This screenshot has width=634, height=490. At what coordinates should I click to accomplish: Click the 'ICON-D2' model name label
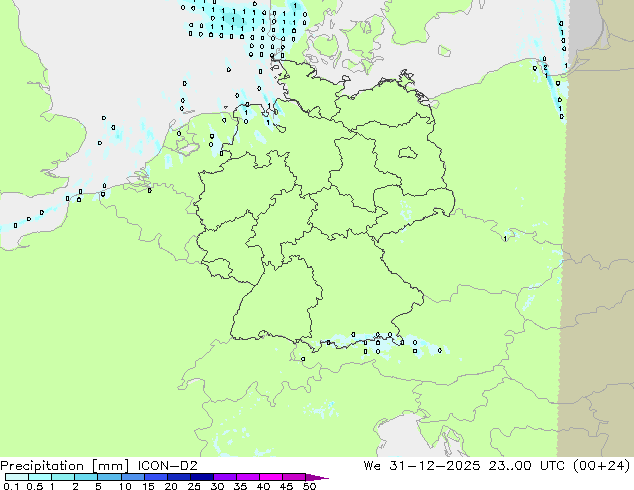point(167,466)
